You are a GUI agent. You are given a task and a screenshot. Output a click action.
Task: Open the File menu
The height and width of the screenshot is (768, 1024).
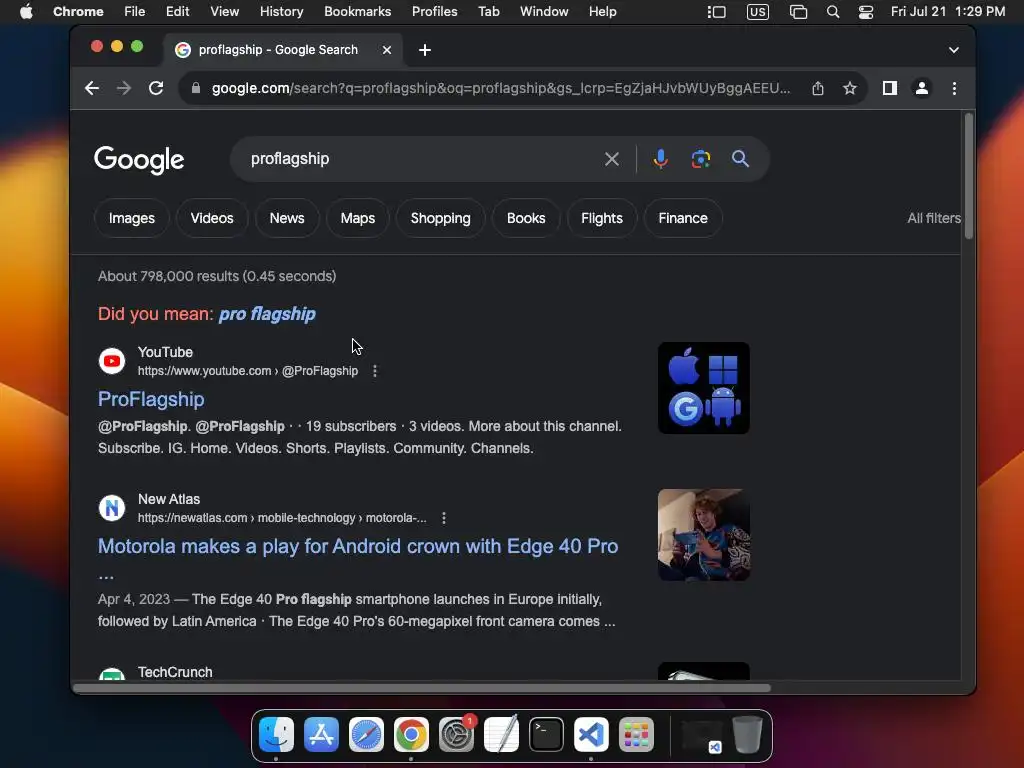pos(135,12)
